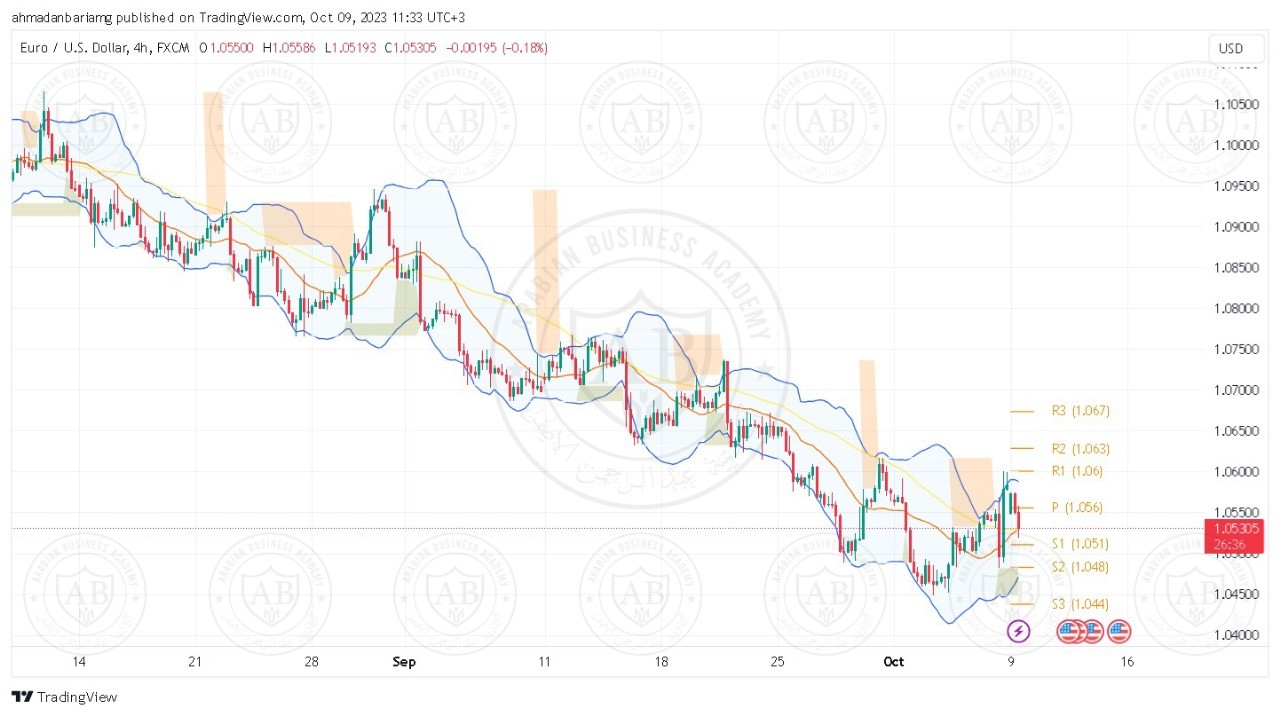1280x716 pixels.
Task: Click the S3 (1.044) support label
Action: click(1080, 604)
